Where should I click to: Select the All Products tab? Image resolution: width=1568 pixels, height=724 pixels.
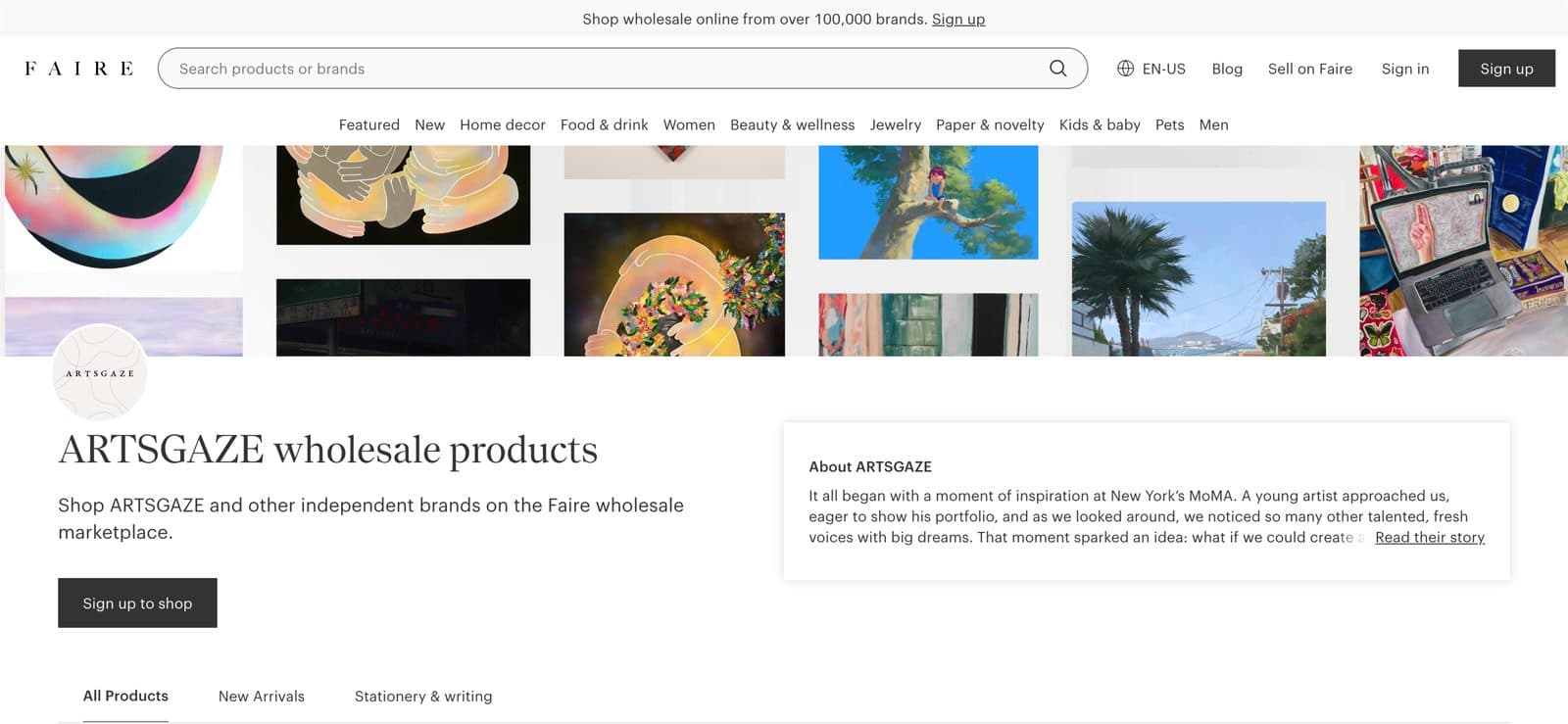coord(125,696)
